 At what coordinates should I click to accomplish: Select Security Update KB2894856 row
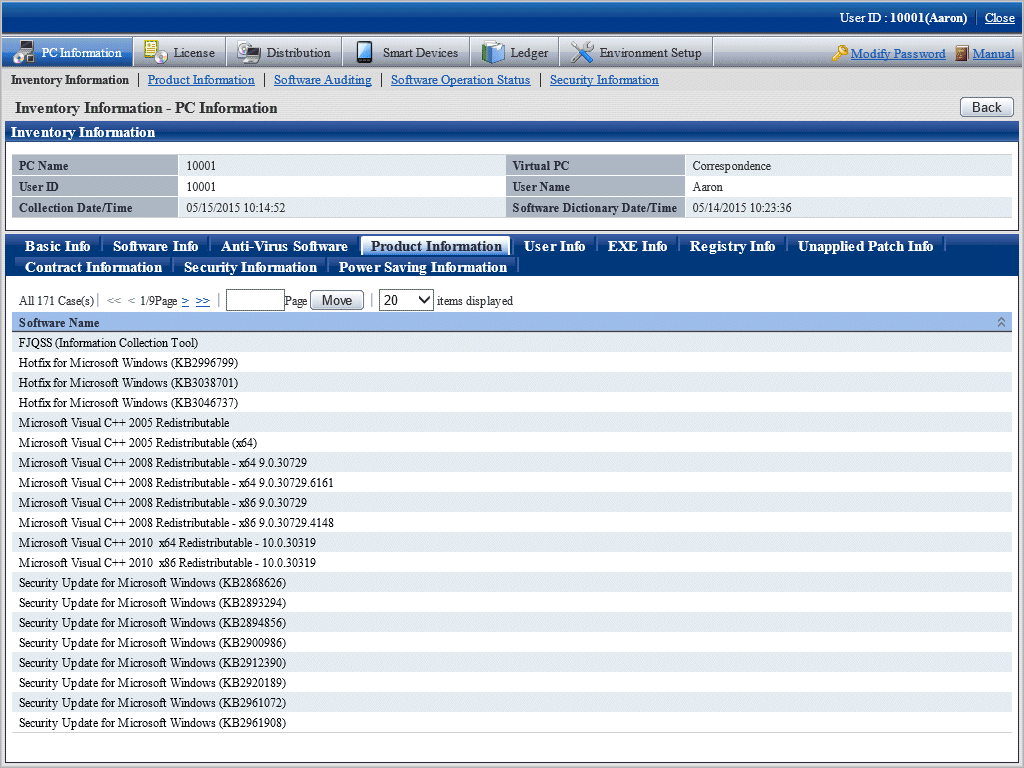coord(512,622)
